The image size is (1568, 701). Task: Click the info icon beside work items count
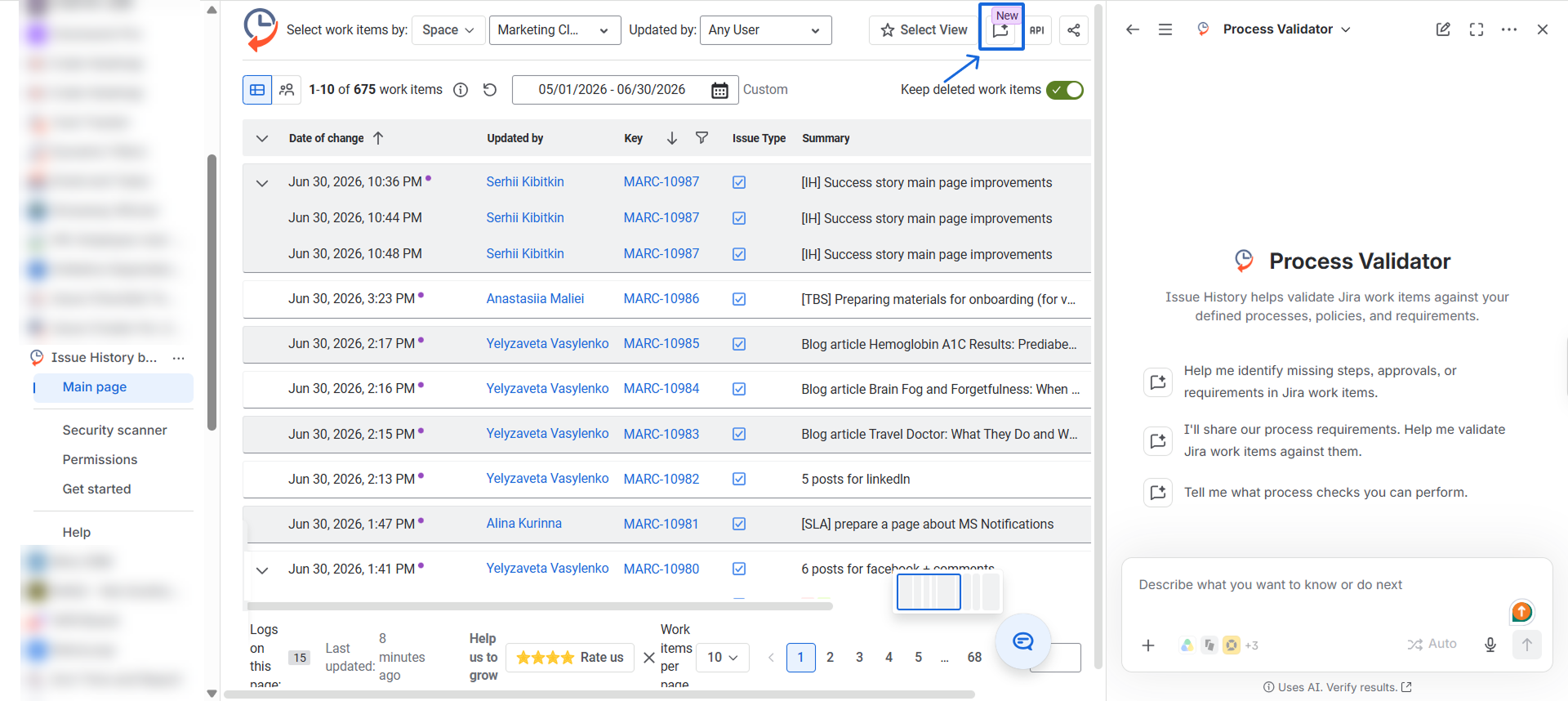point(461,90)
